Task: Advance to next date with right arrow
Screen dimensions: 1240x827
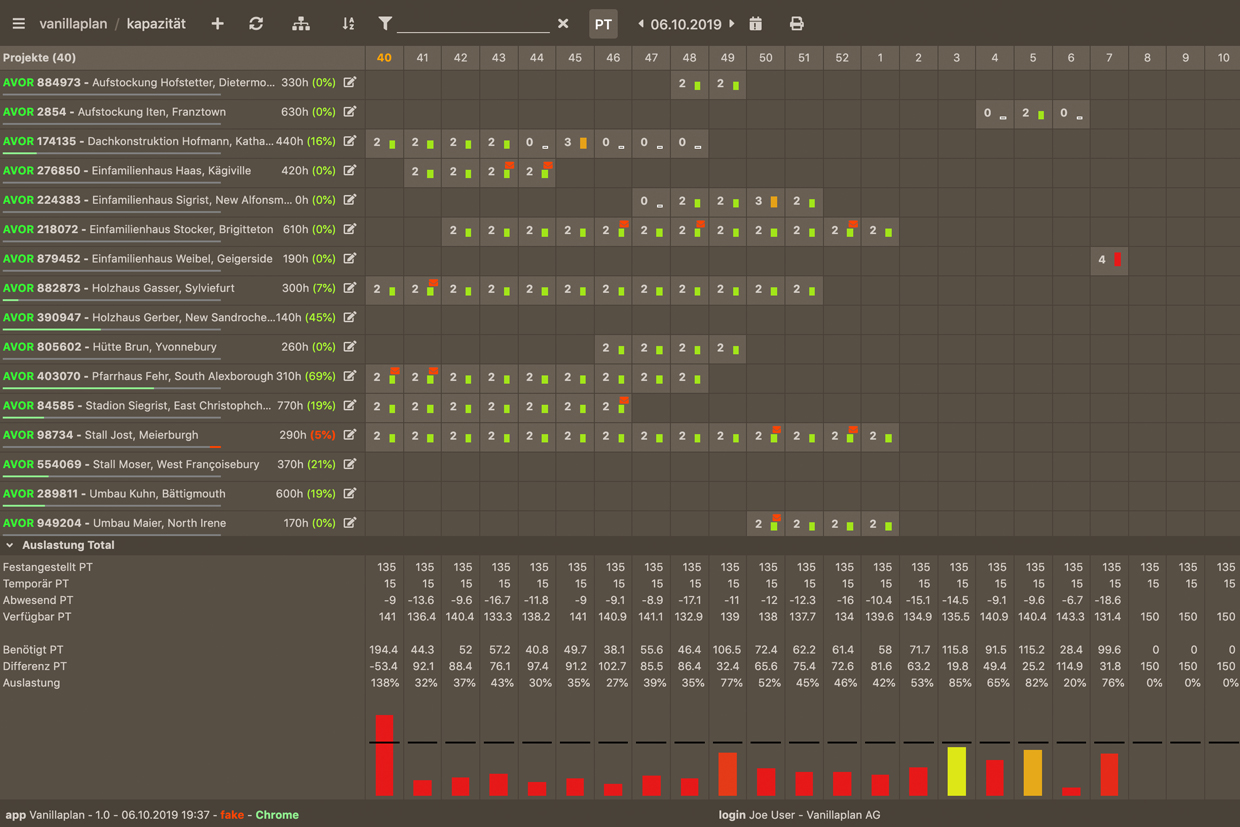Action: point(732,24)
